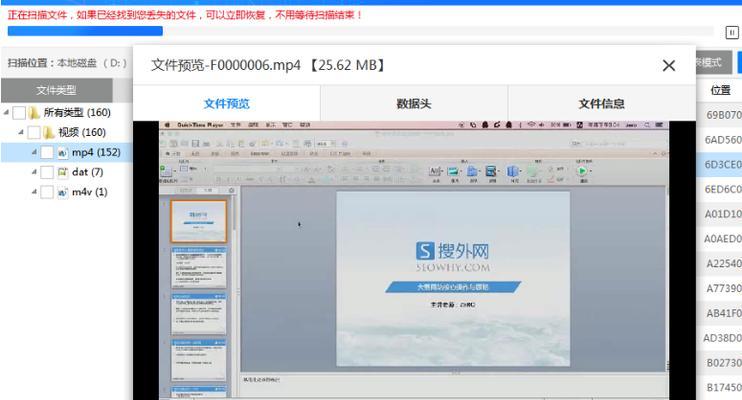Check the 所有类型 (160) checkbox

coord(19,113)
